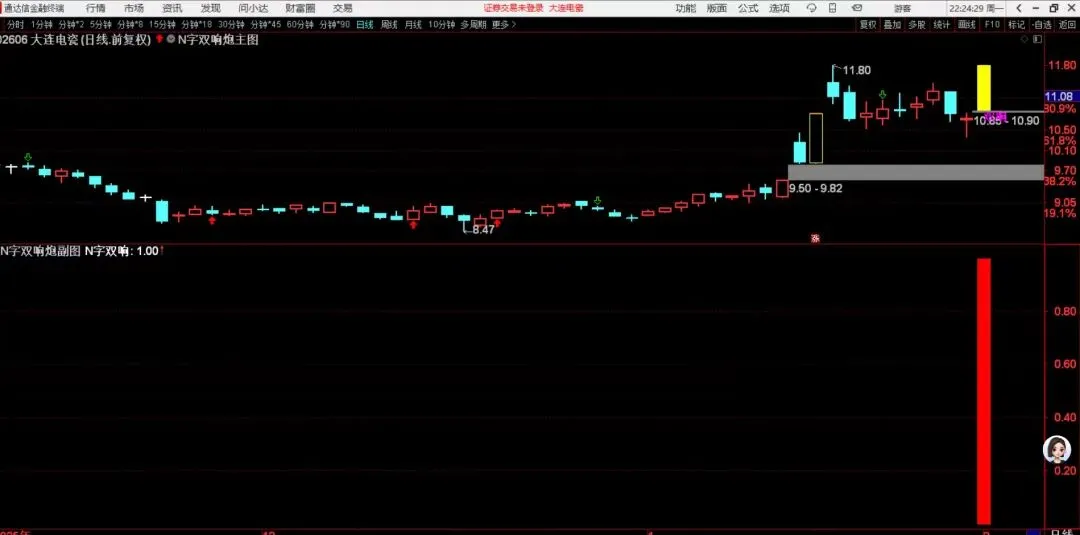Switch to the 分钟*90 period tab
This screenshot has height=535, width=1080.
coord(335,24)
